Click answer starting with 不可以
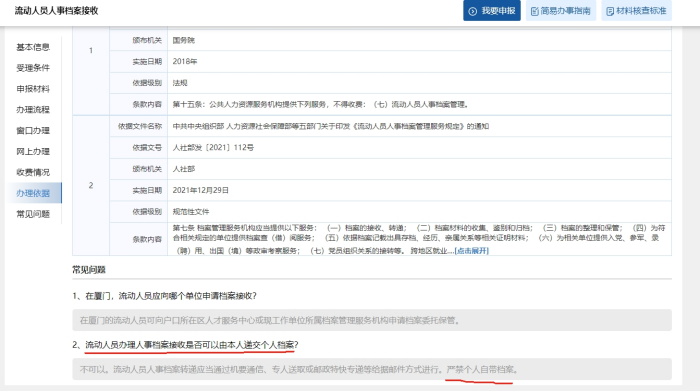 coord(372,369)
